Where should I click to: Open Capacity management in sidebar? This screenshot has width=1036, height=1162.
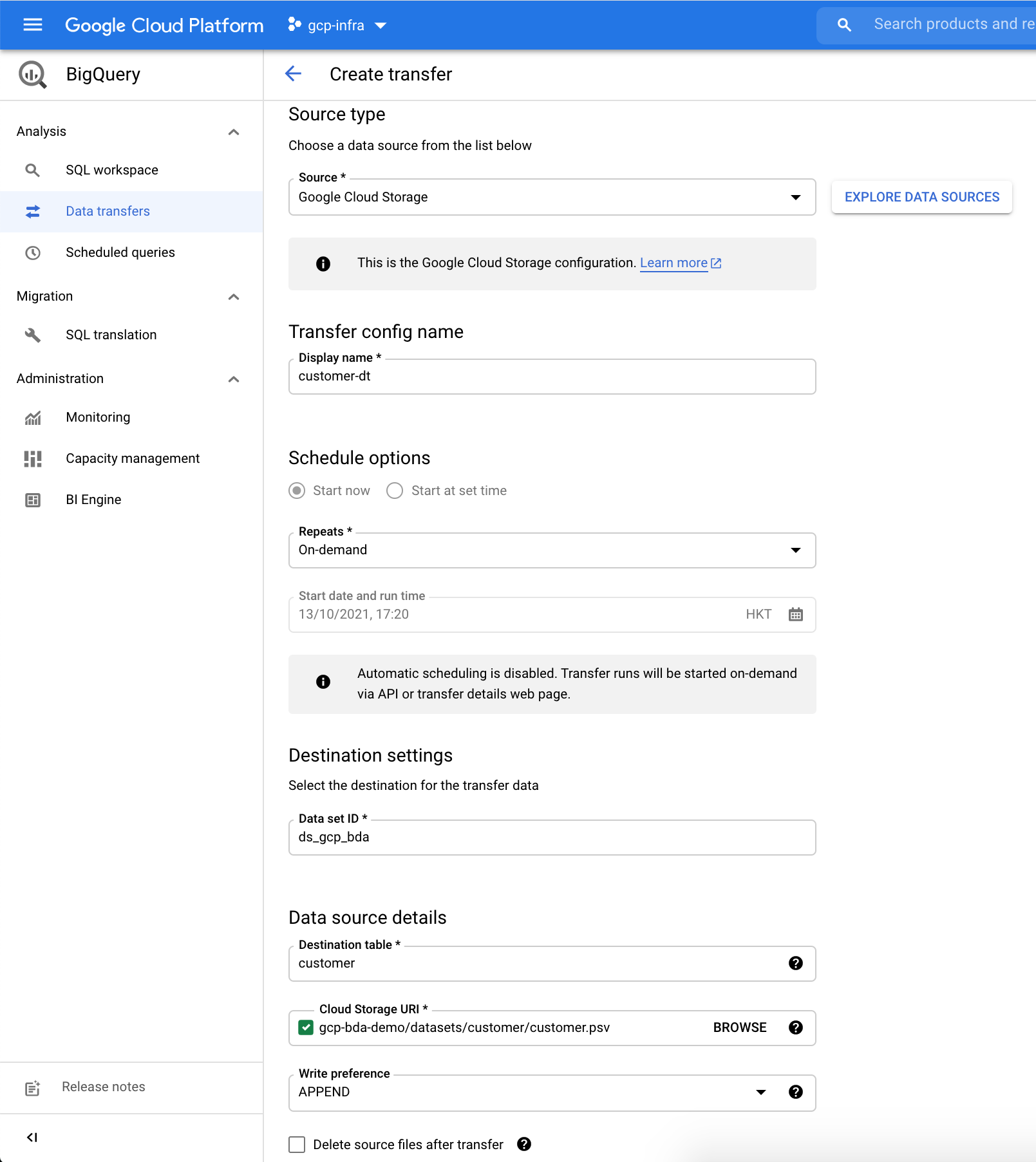131,458
